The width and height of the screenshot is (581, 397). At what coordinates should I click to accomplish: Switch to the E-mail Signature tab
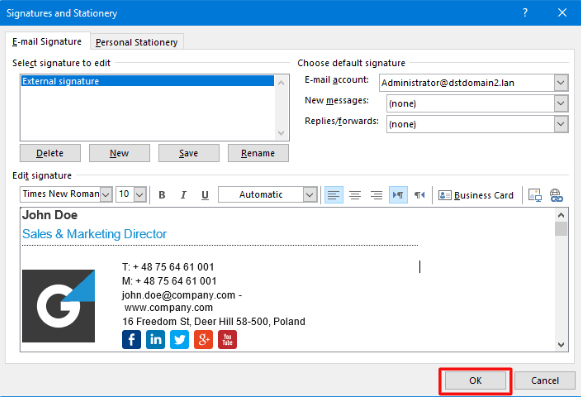pyautogui.click(x=47, y=42)
